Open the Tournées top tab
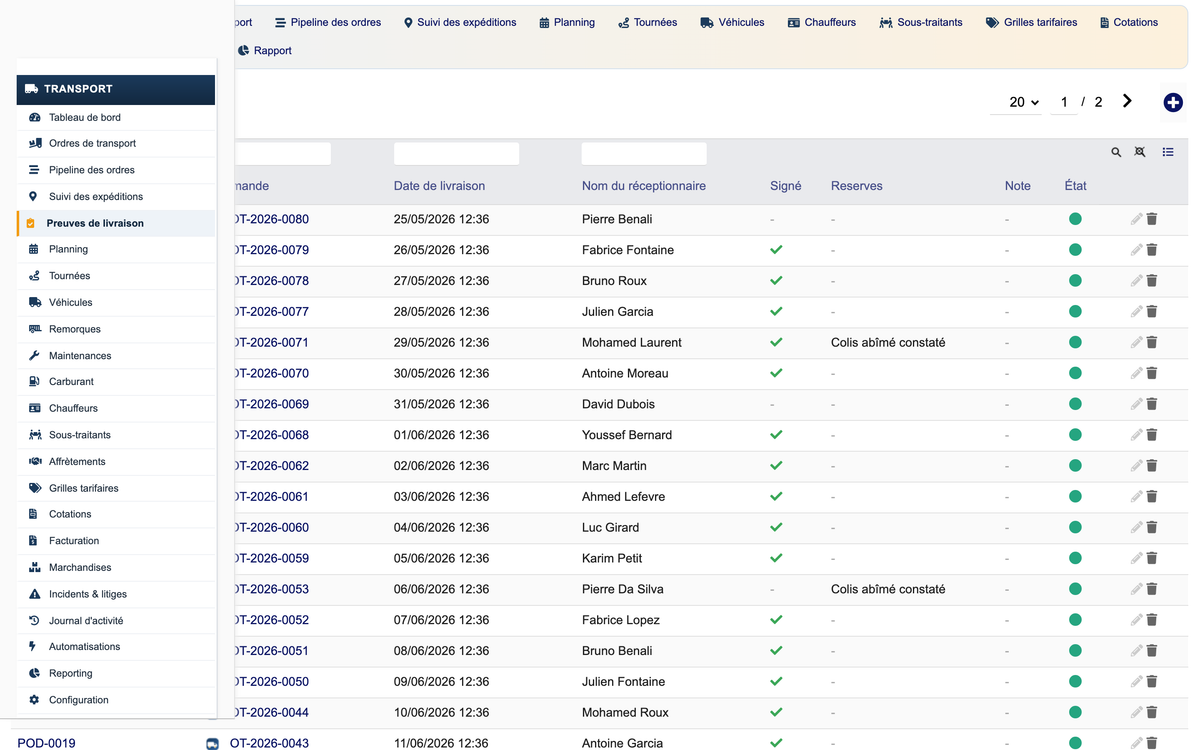 [x=647, y=22]
